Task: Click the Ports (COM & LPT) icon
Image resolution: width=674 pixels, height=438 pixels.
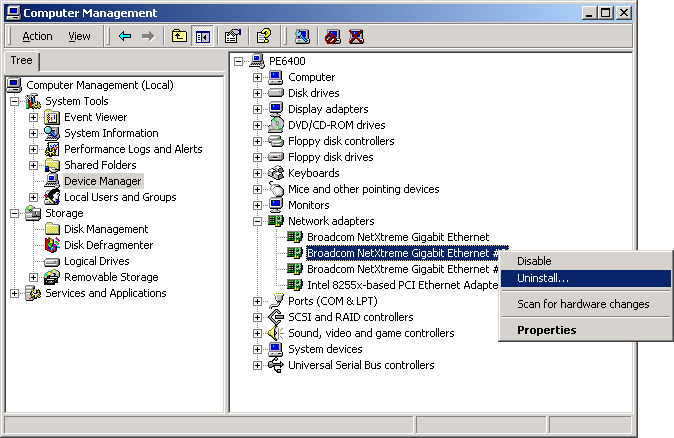Action: pos(276,301)
